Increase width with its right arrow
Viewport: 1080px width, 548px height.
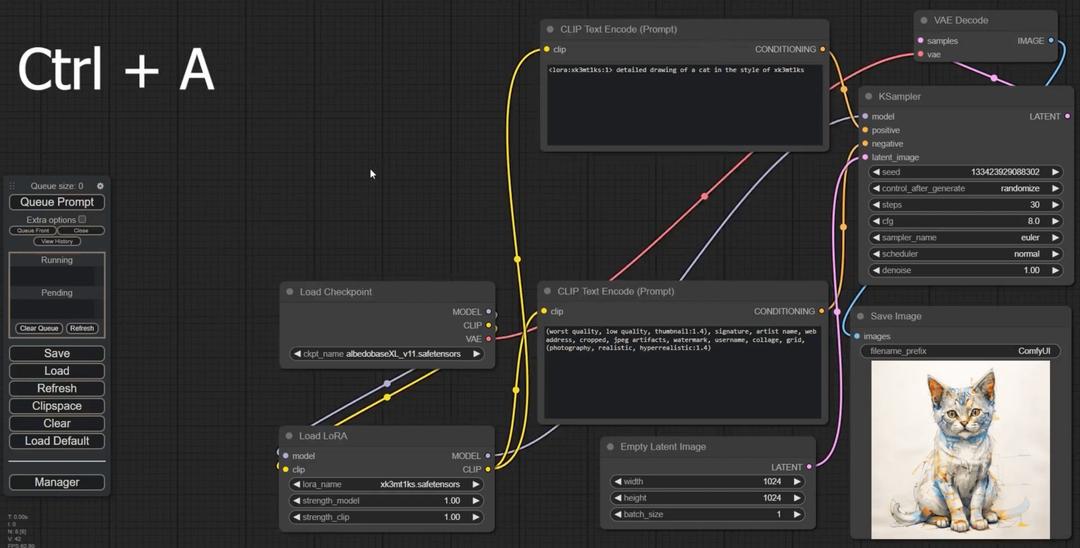pyautogui.click(x=797, y=482)
